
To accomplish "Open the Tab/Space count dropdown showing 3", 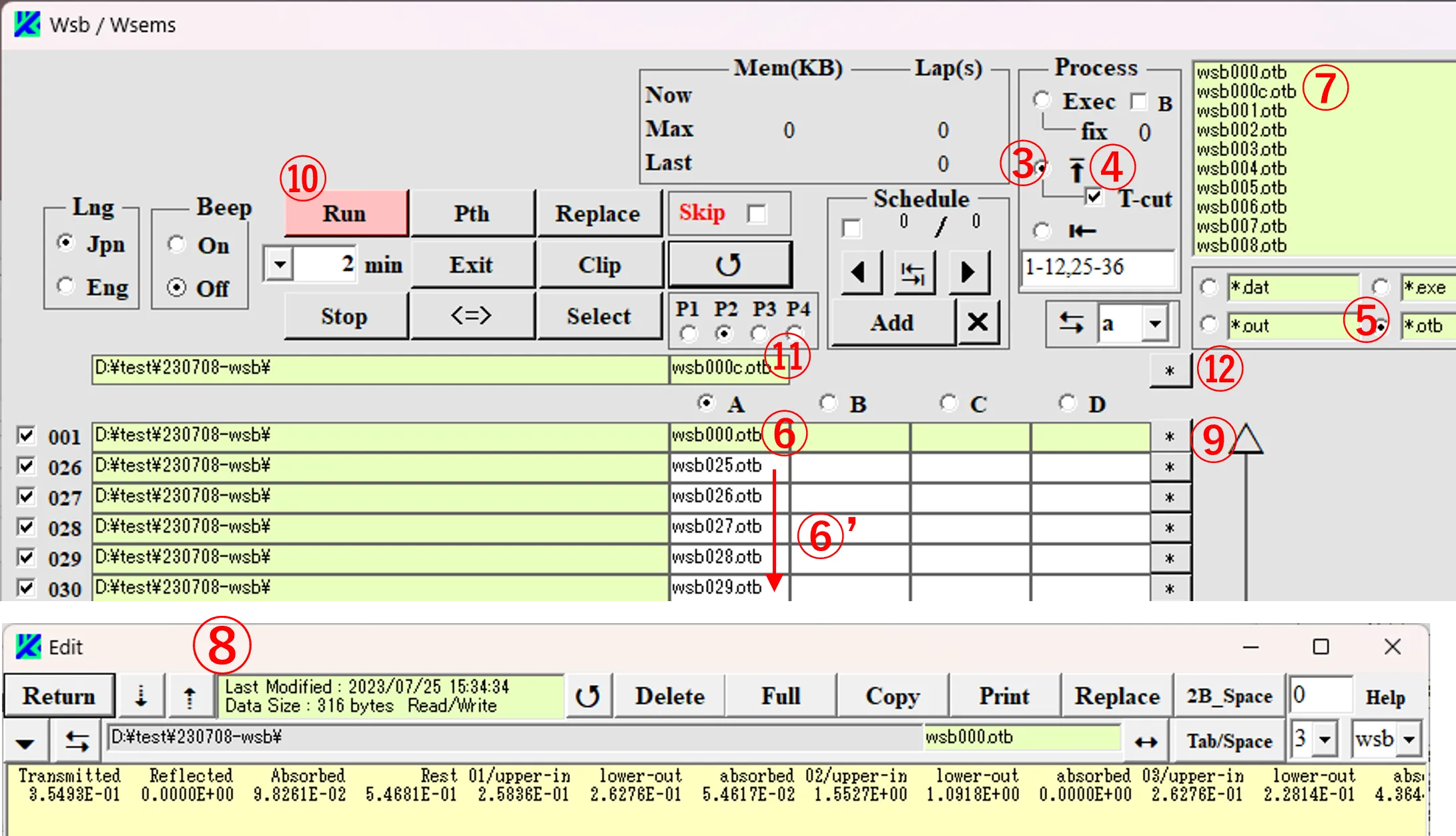I will click(x=1325, y=739).
